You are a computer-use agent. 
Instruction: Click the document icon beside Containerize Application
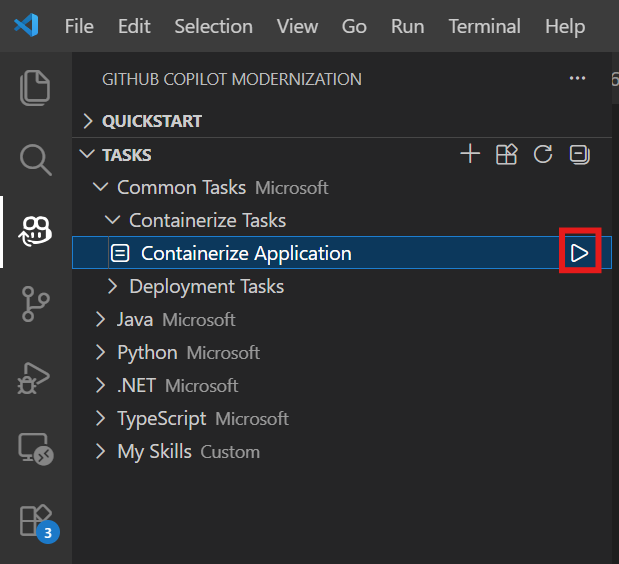coord(120,253)
